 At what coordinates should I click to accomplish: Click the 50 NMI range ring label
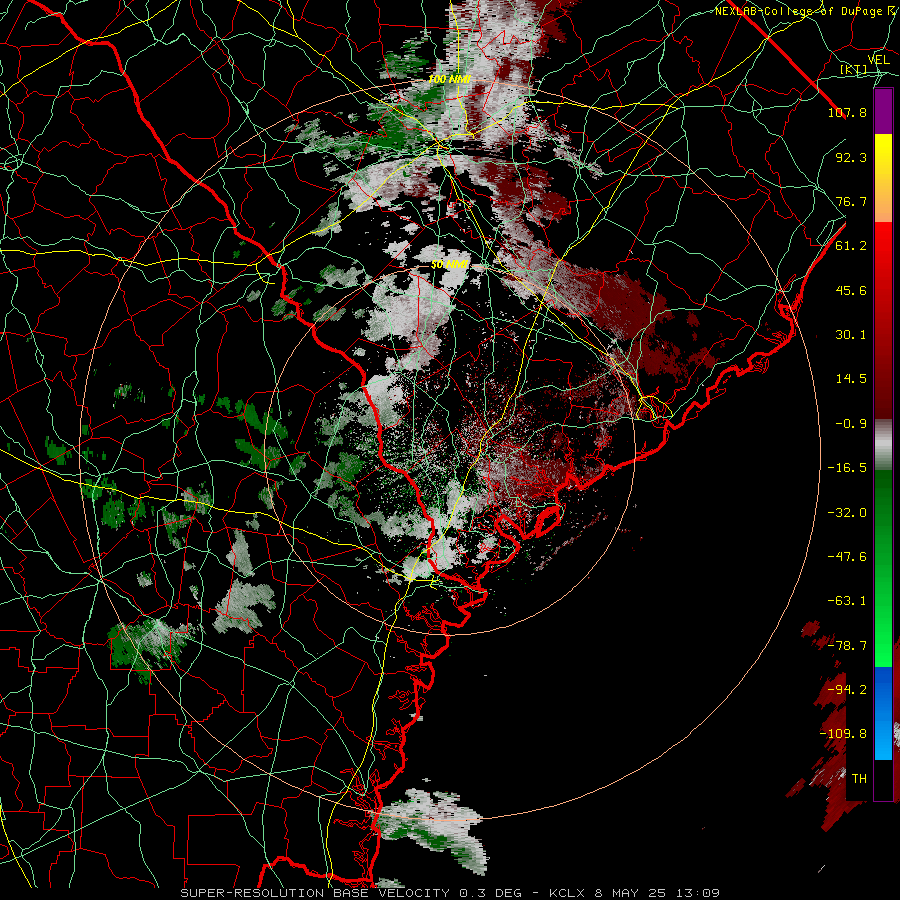pyautogui.click(x=450, y=265)
